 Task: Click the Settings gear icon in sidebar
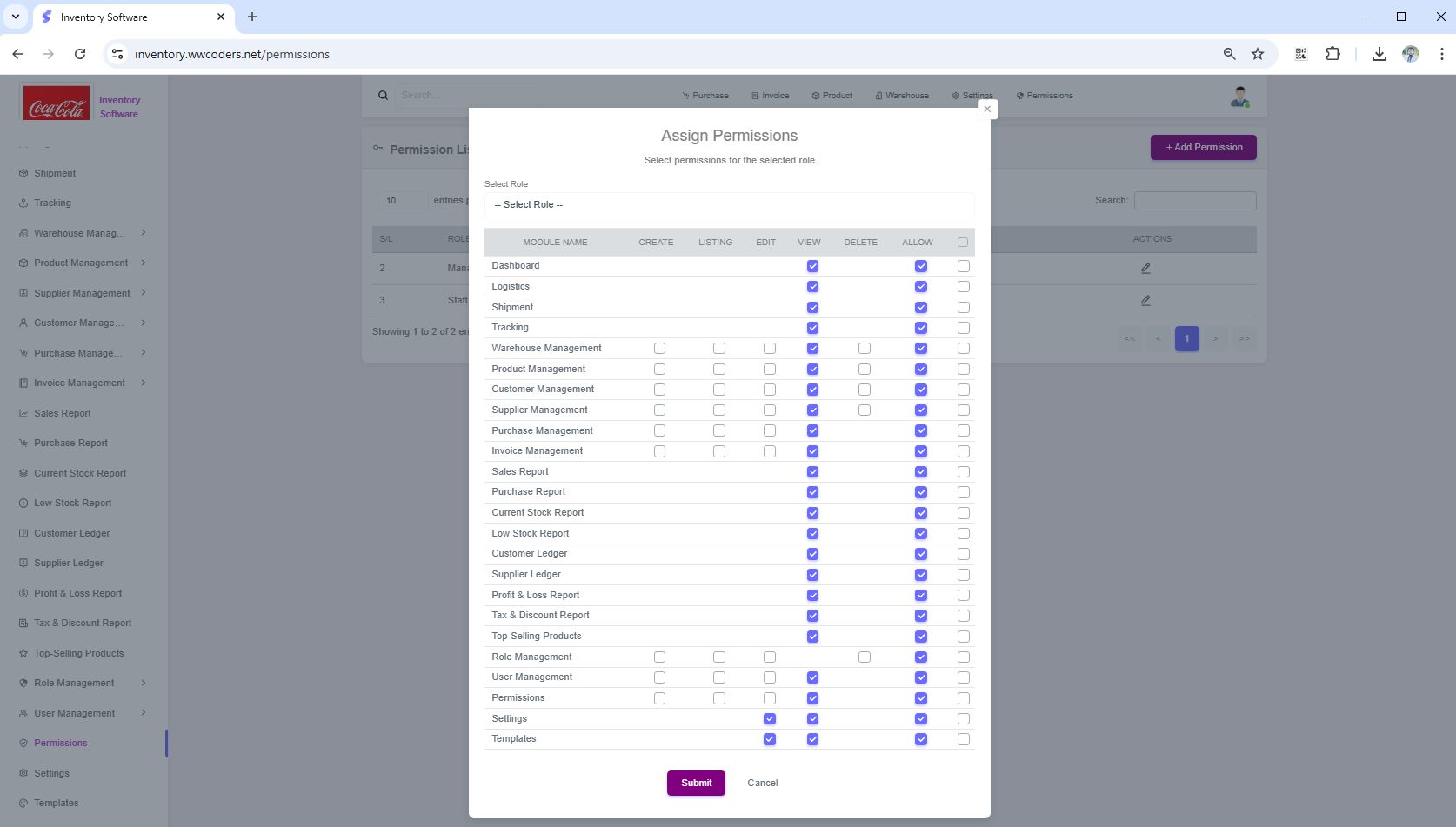23,773
